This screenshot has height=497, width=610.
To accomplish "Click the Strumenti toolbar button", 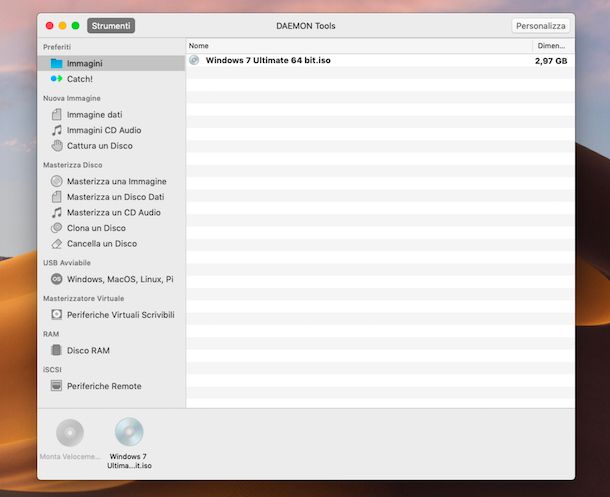I will [x=111, y=26].
